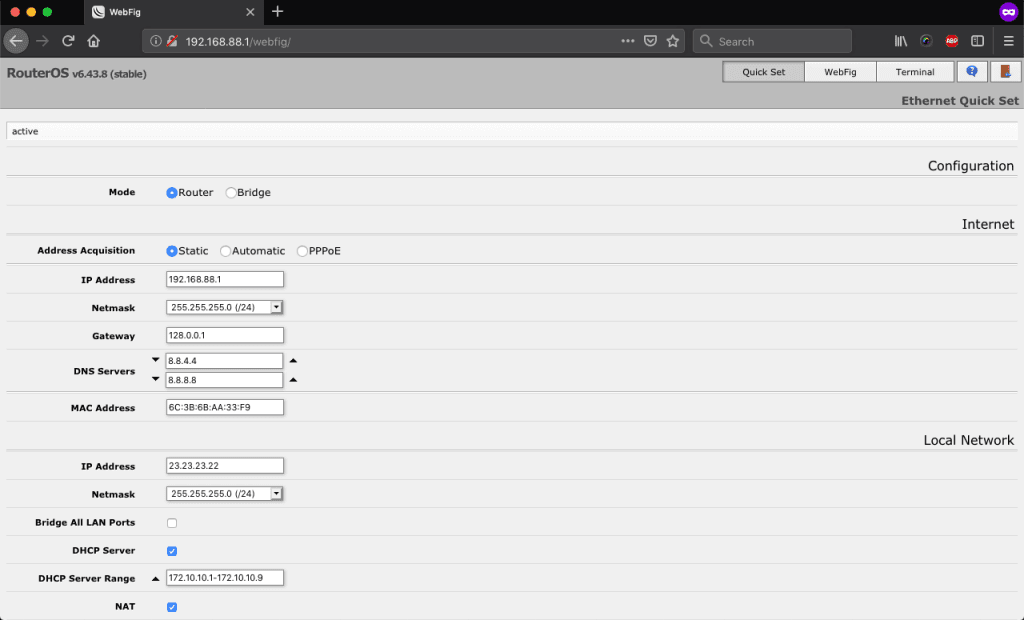This screenshot has width=1024, height=620.
Task: Open page actions three-dot menu
Action: click(x=628, y=41)
